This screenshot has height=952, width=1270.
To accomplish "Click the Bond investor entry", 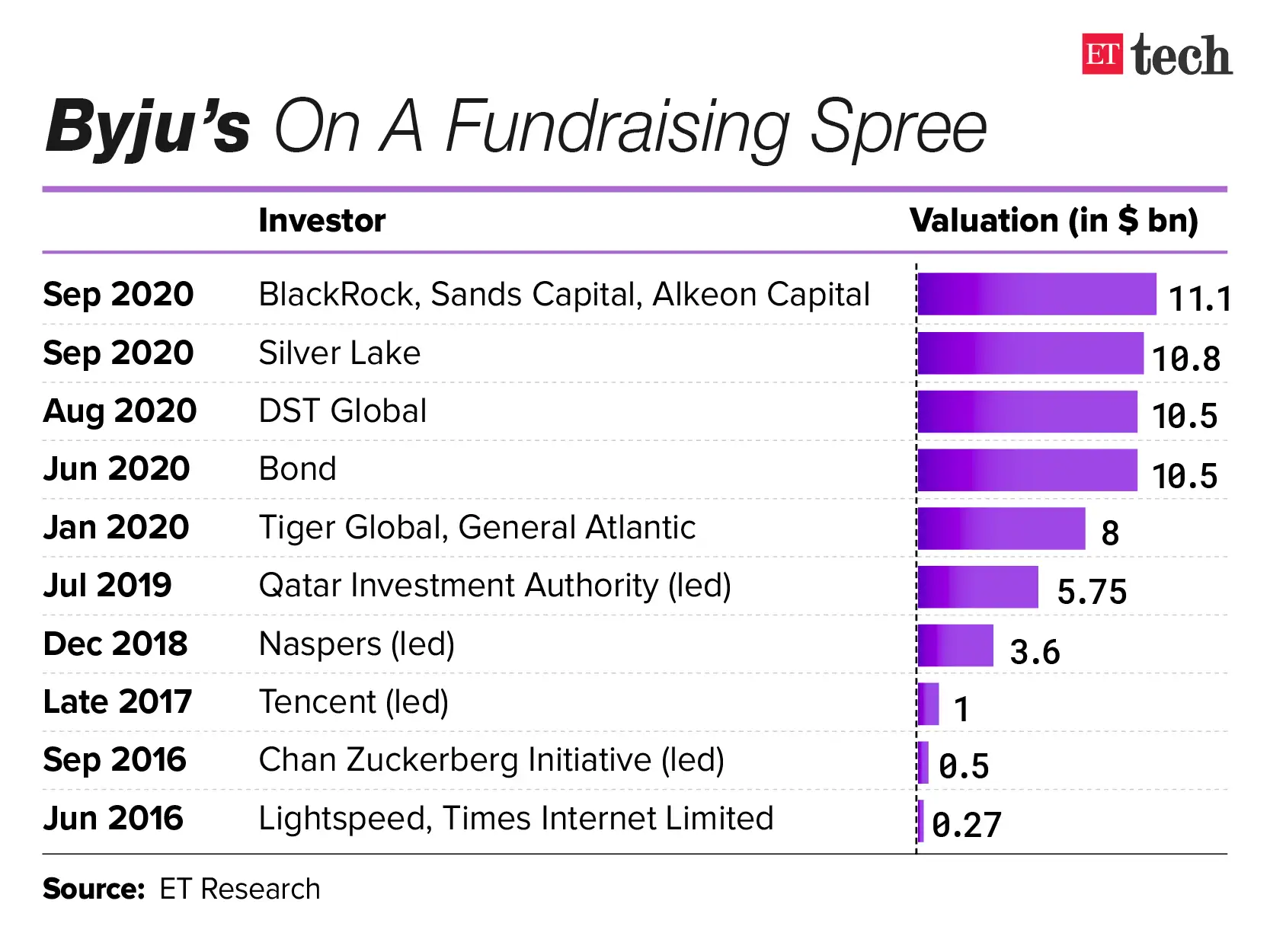I will (297, 469).
